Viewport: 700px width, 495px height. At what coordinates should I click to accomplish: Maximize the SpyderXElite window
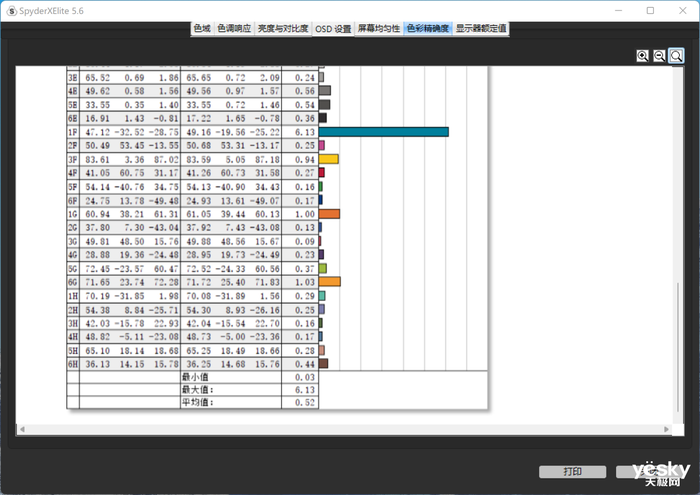(650, 10)
